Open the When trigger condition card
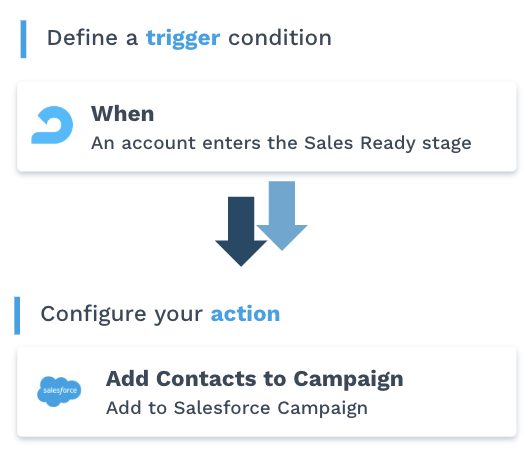Viewport: 532px width, 452px height. [x=267, y=127]
